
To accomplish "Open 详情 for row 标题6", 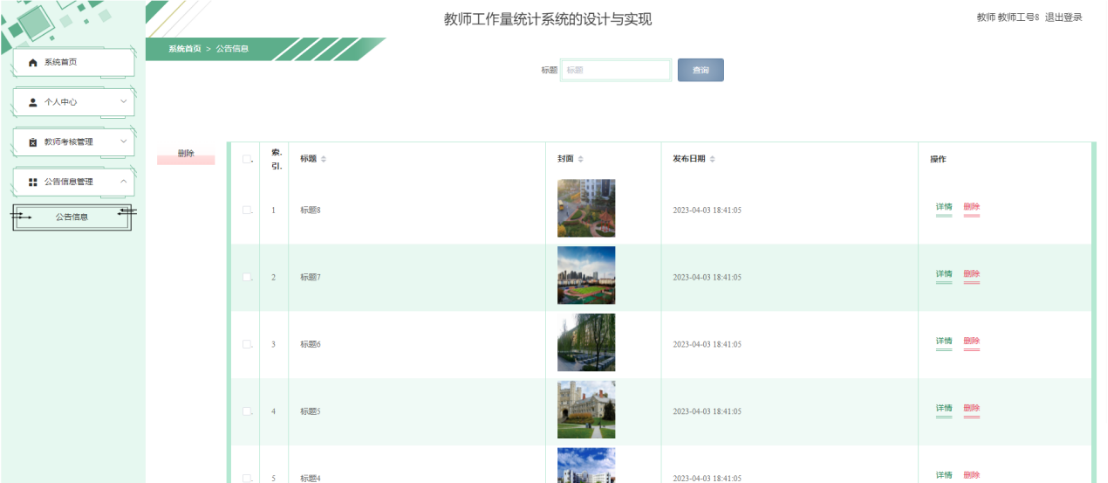I will point(944,342).
